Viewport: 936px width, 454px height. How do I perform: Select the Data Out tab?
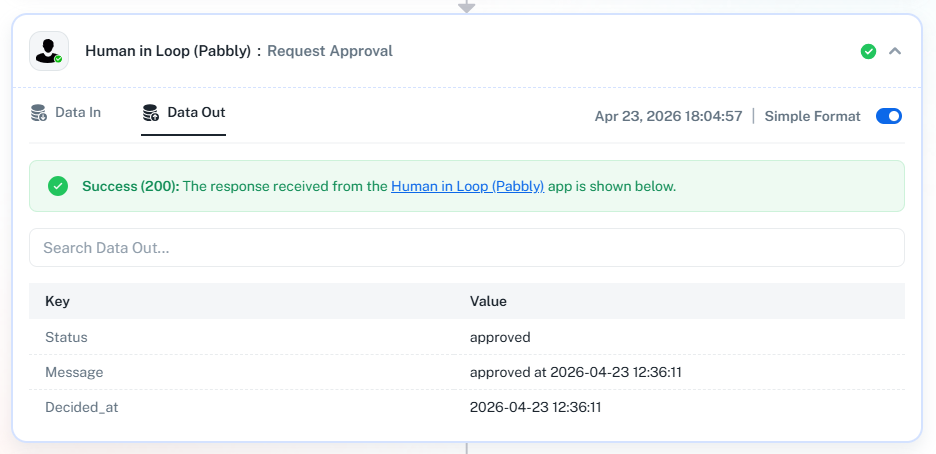(195, 113)
